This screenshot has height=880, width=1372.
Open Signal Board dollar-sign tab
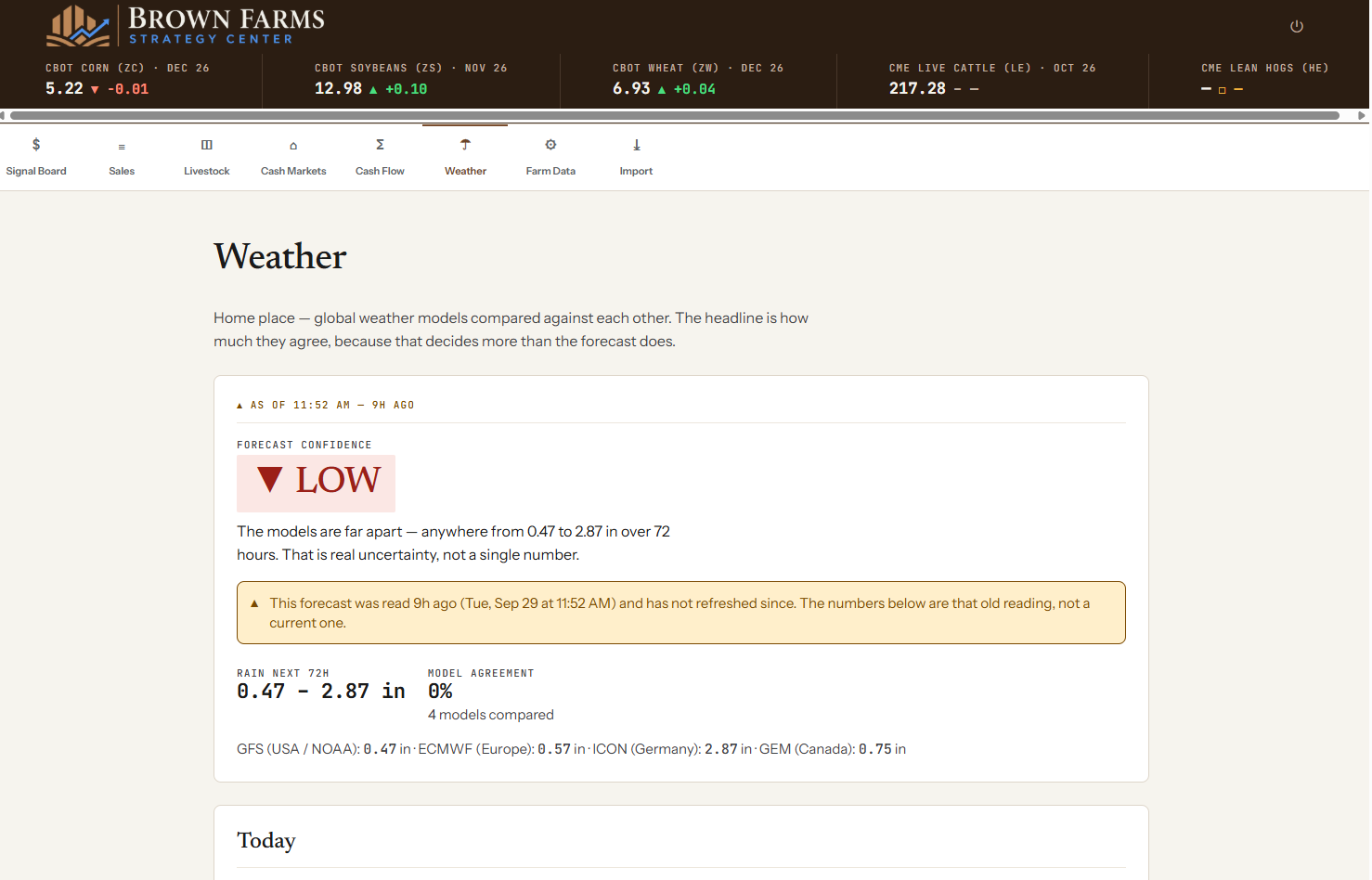[36, 157]
